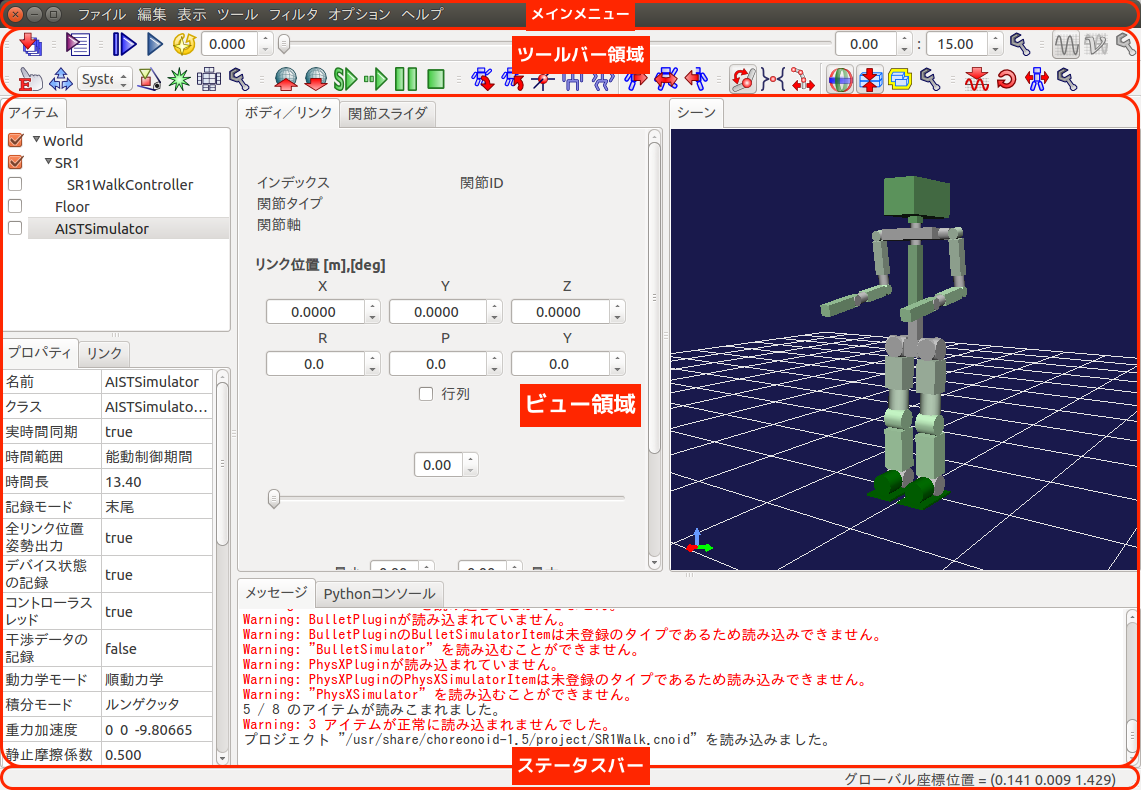This screenshot has height=790, width=1141.
Task: Switch to the 関節スライダ tab
Action: pos(388,114)
